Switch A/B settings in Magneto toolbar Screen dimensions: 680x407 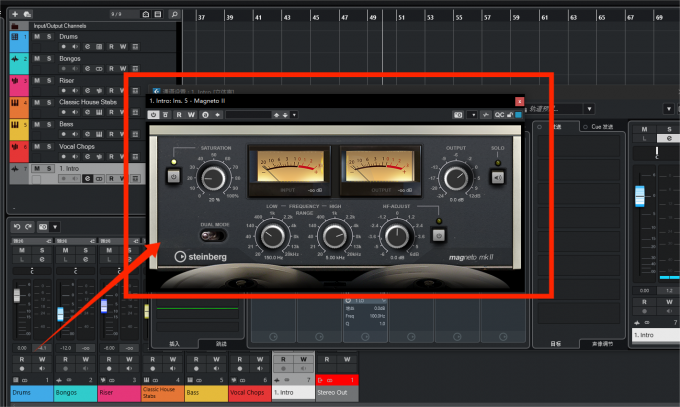206,115
